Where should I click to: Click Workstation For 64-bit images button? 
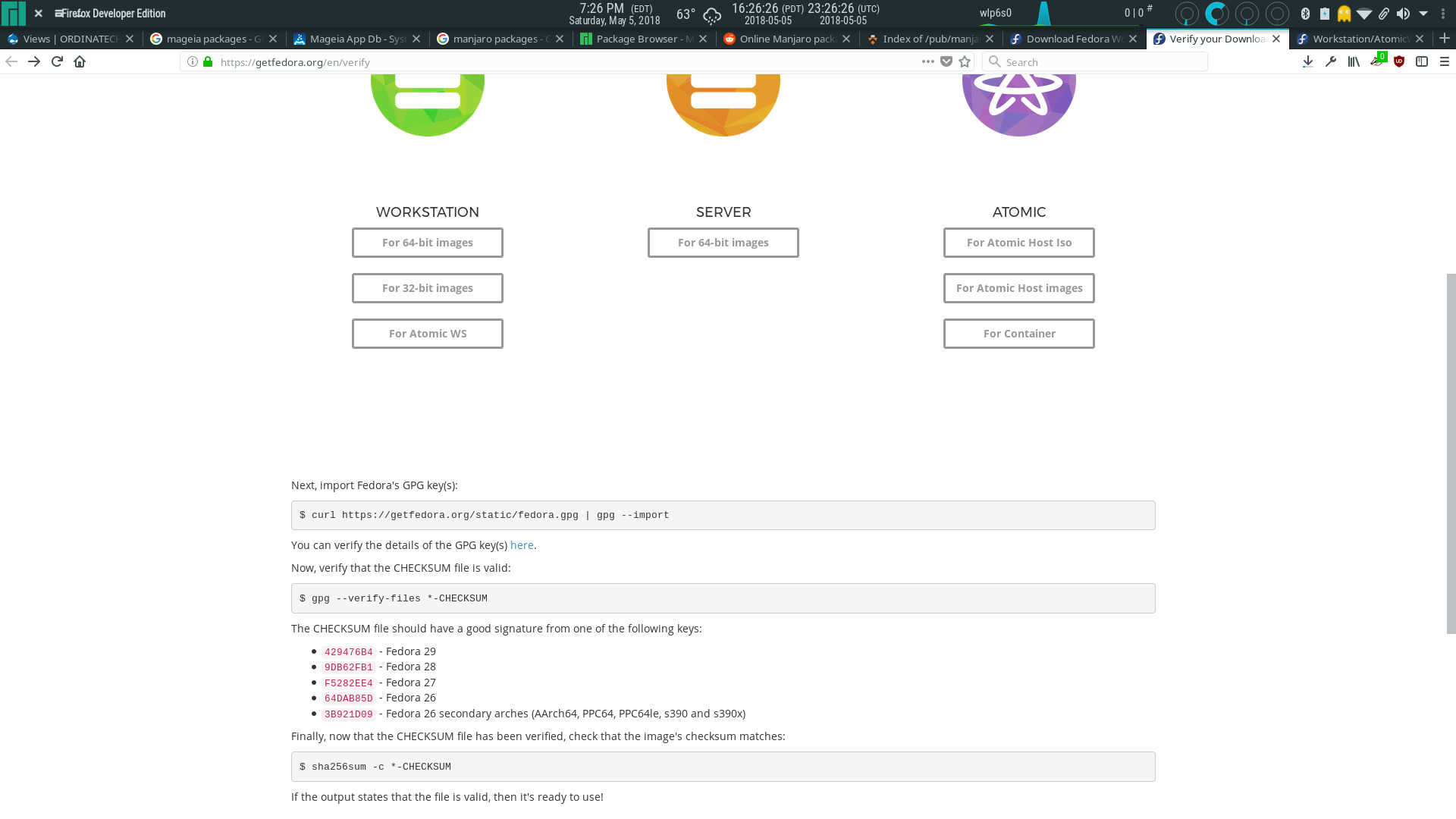tap(428, 243)
